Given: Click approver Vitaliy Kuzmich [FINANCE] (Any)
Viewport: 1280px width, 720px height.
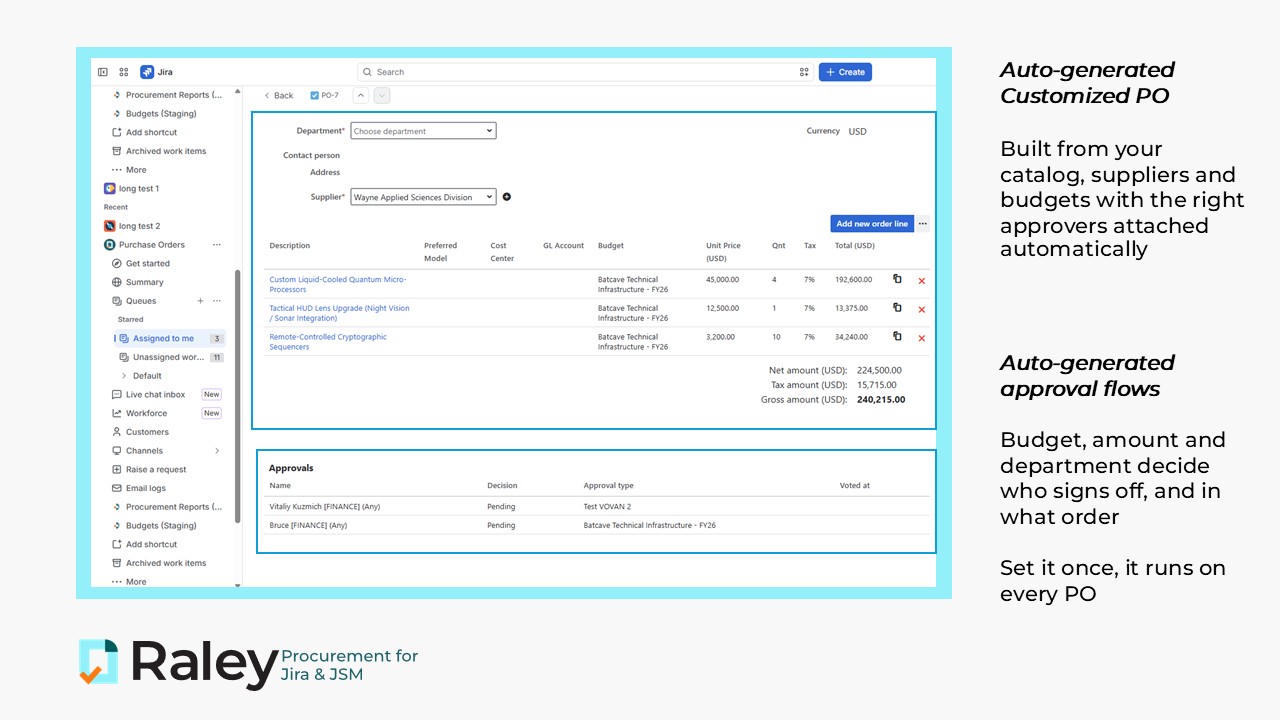Looking at the screenshot, I should click(325, 507).
